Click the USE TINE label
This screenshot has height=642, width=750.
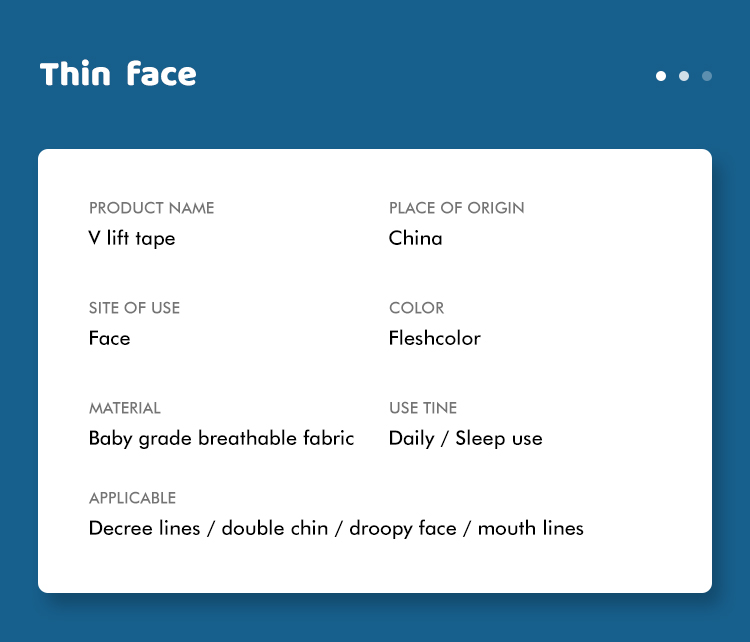pos(422,408)
